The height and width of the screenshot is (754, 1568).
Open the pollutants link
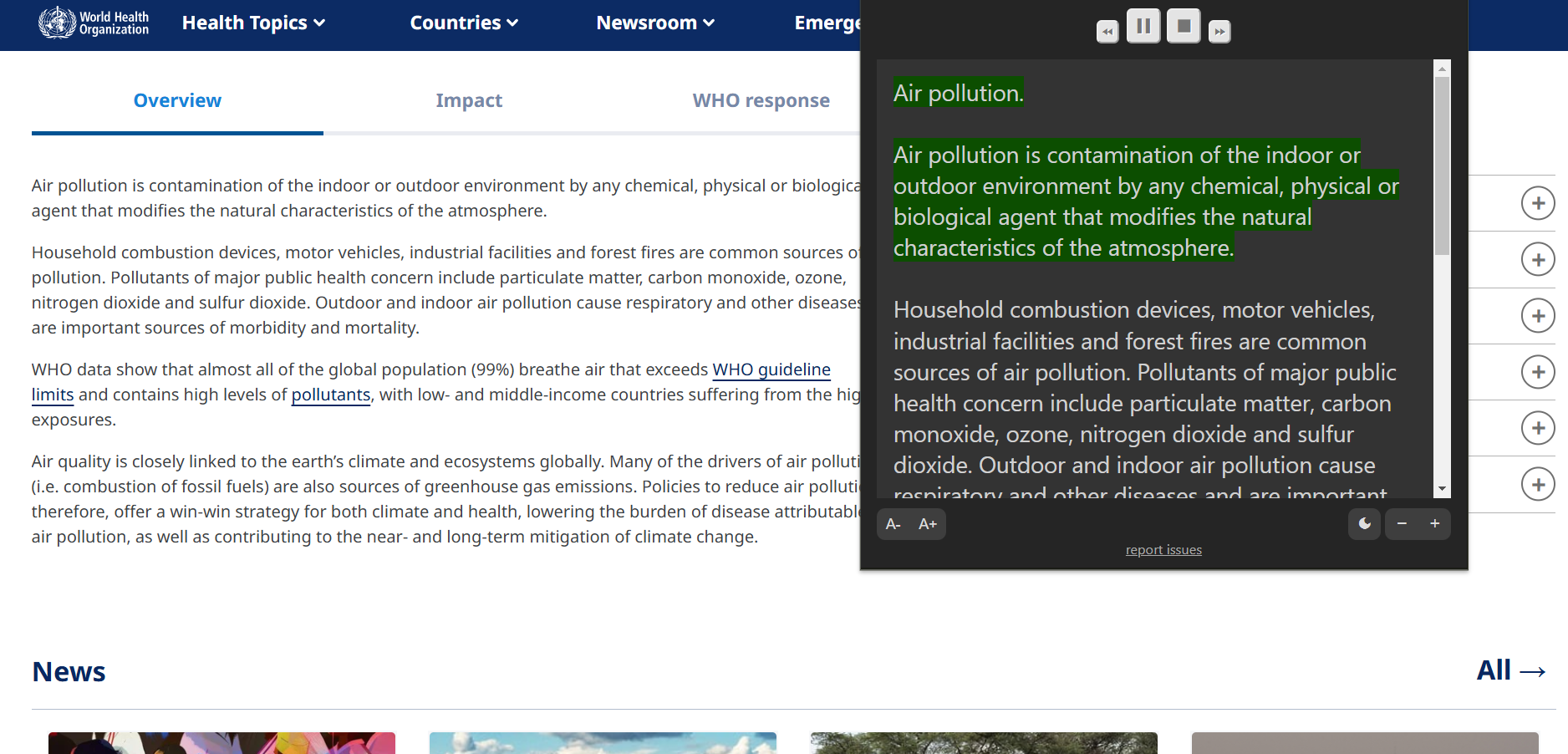[x=331, y=395]
